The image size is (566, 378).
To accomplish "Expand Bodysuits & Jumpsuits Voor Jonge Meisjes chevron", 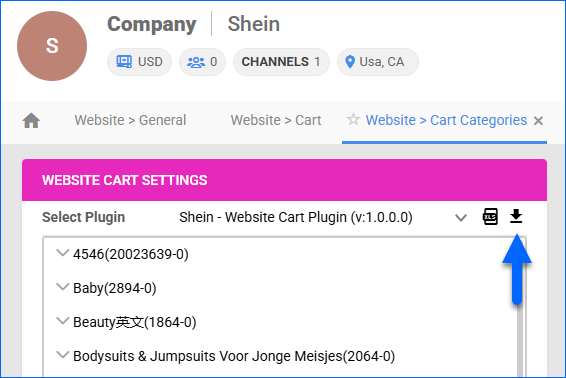I will pyautogui.click(x=63, y=355).
